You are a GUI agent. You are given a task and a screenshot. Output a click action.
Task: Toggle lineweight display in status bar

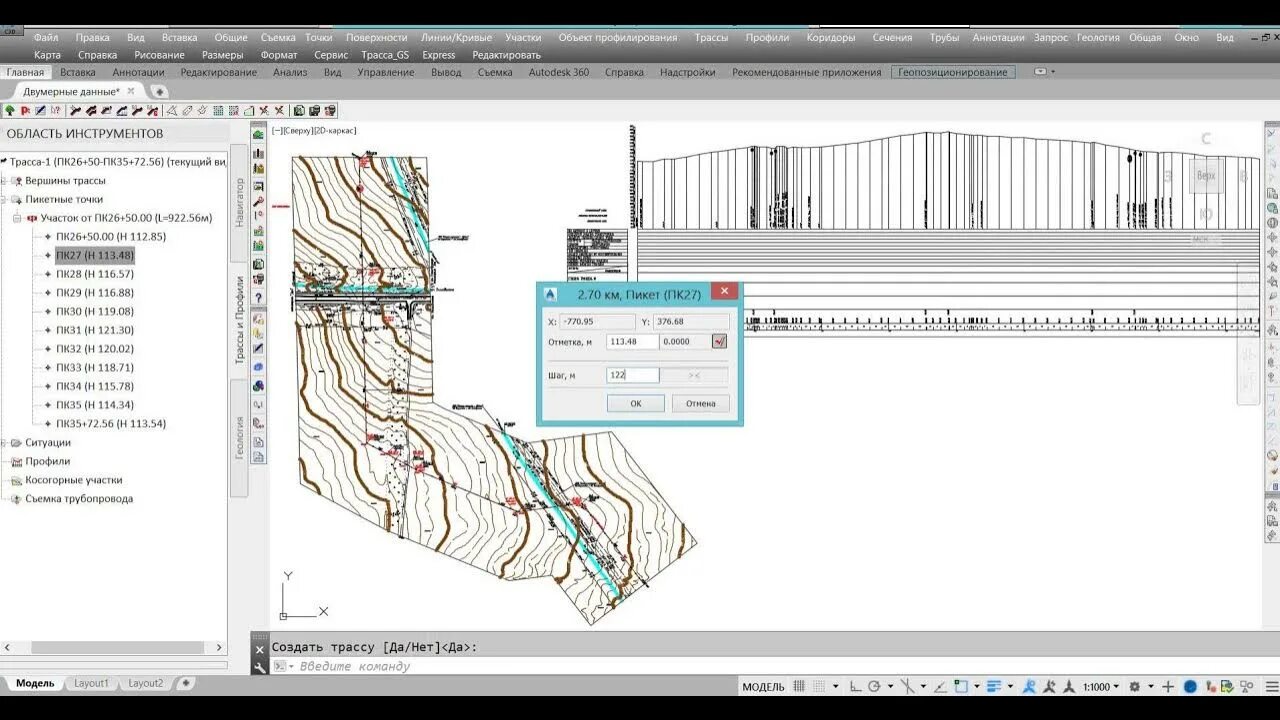[x=994, y=687]
